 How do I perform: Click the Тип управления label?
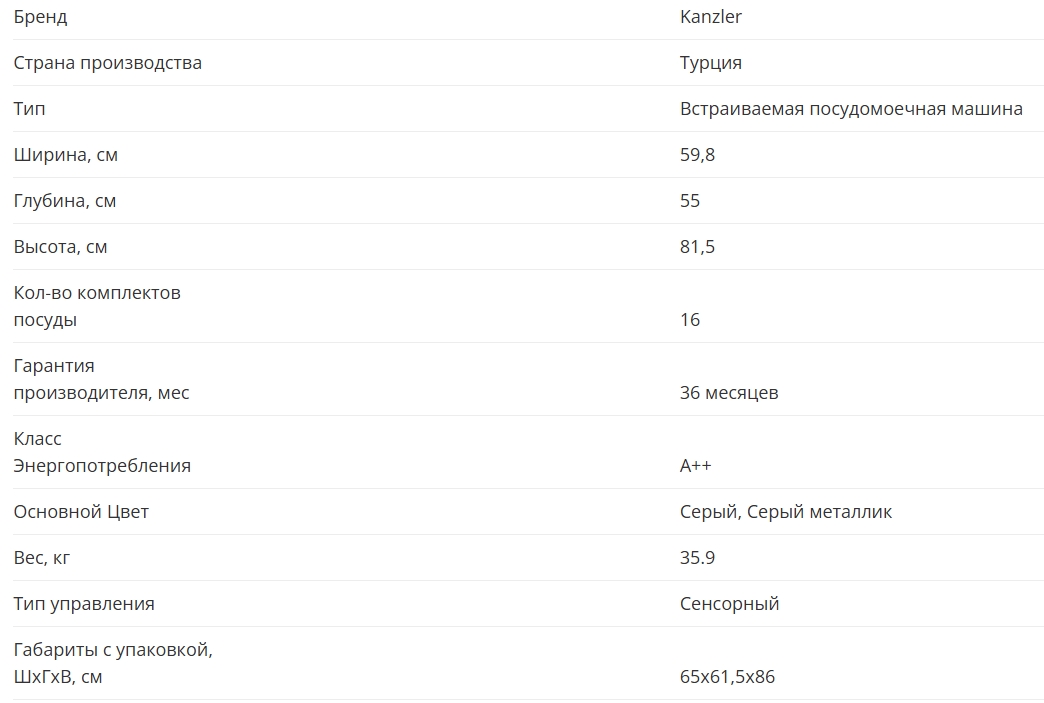pos(84,604)
